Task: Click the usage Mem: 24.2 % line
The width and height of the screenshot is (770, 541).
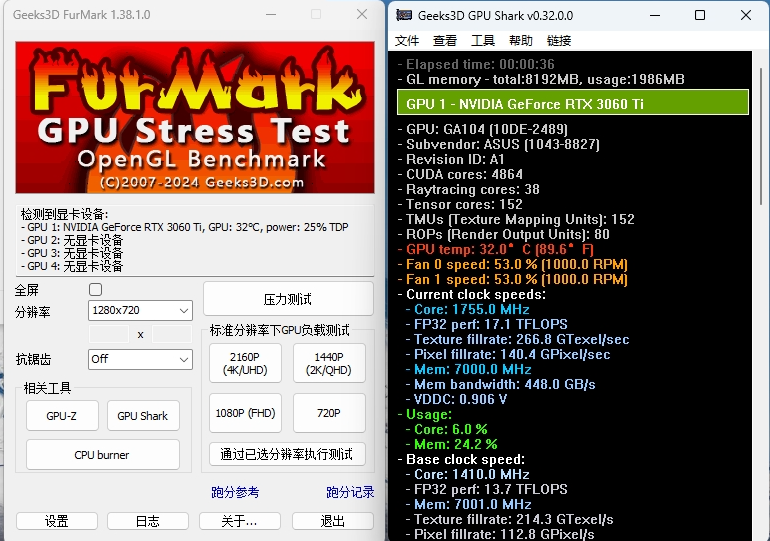Action: [x=451, y=444]
